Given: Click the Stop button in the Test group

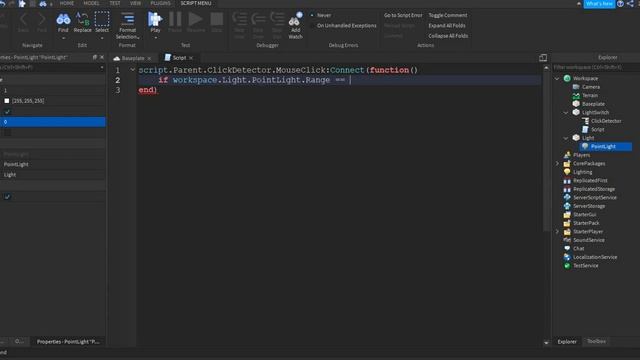Looking at the screenshot, I should (x=216, y=22).
